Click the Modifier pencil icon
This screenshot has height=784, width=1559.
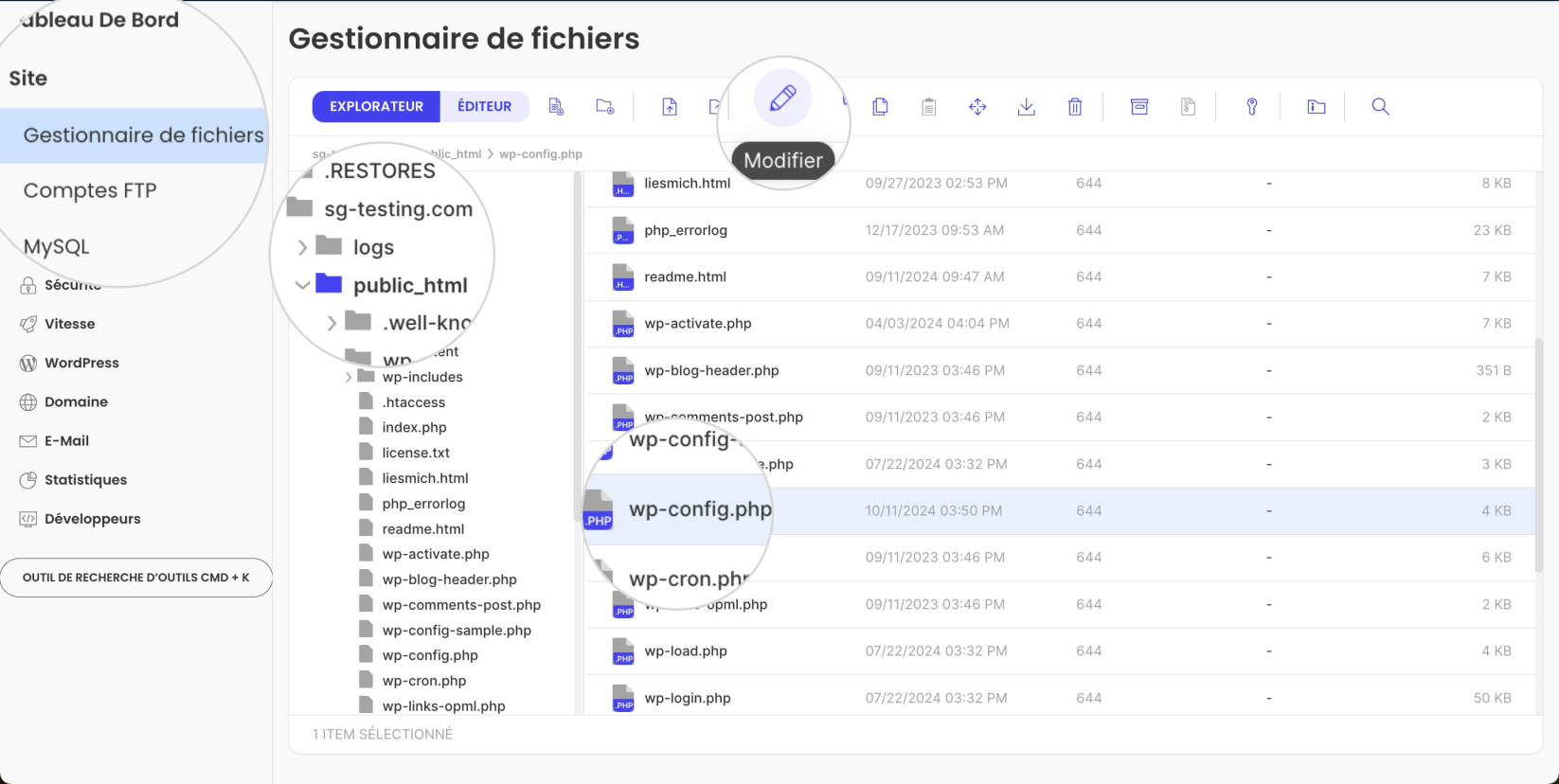point(782,98)
